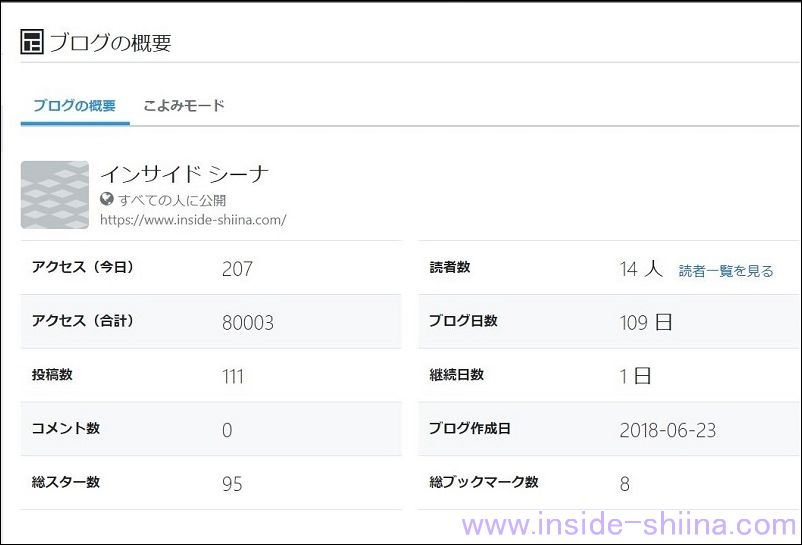Click the blog overview layout icon in header
This screenshot has width=802, height=545.
pyautogui.click(x=32, y=42)
